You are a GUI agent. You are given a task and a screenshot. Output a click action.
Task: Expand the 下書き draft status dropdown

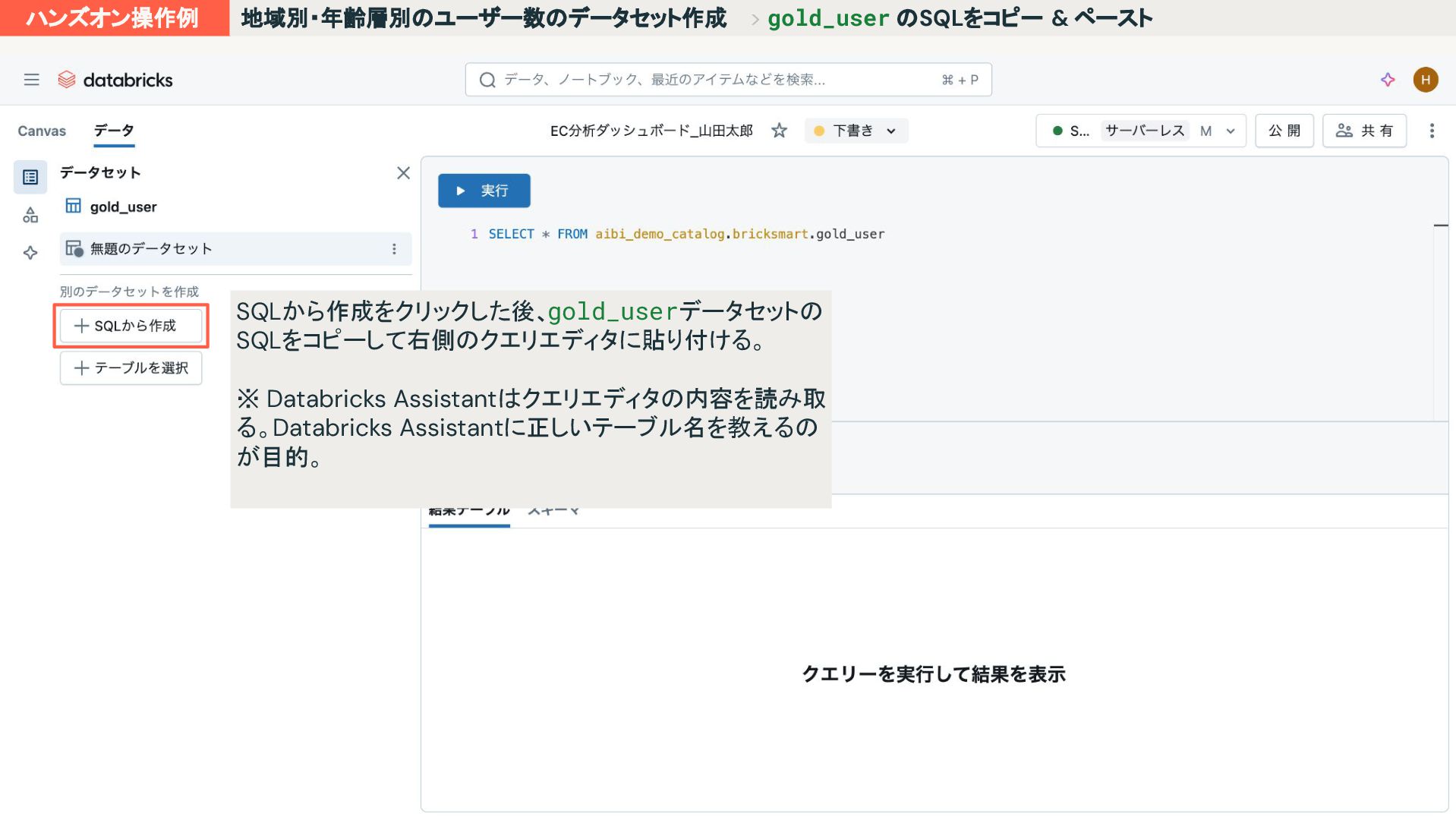point(856,131)
